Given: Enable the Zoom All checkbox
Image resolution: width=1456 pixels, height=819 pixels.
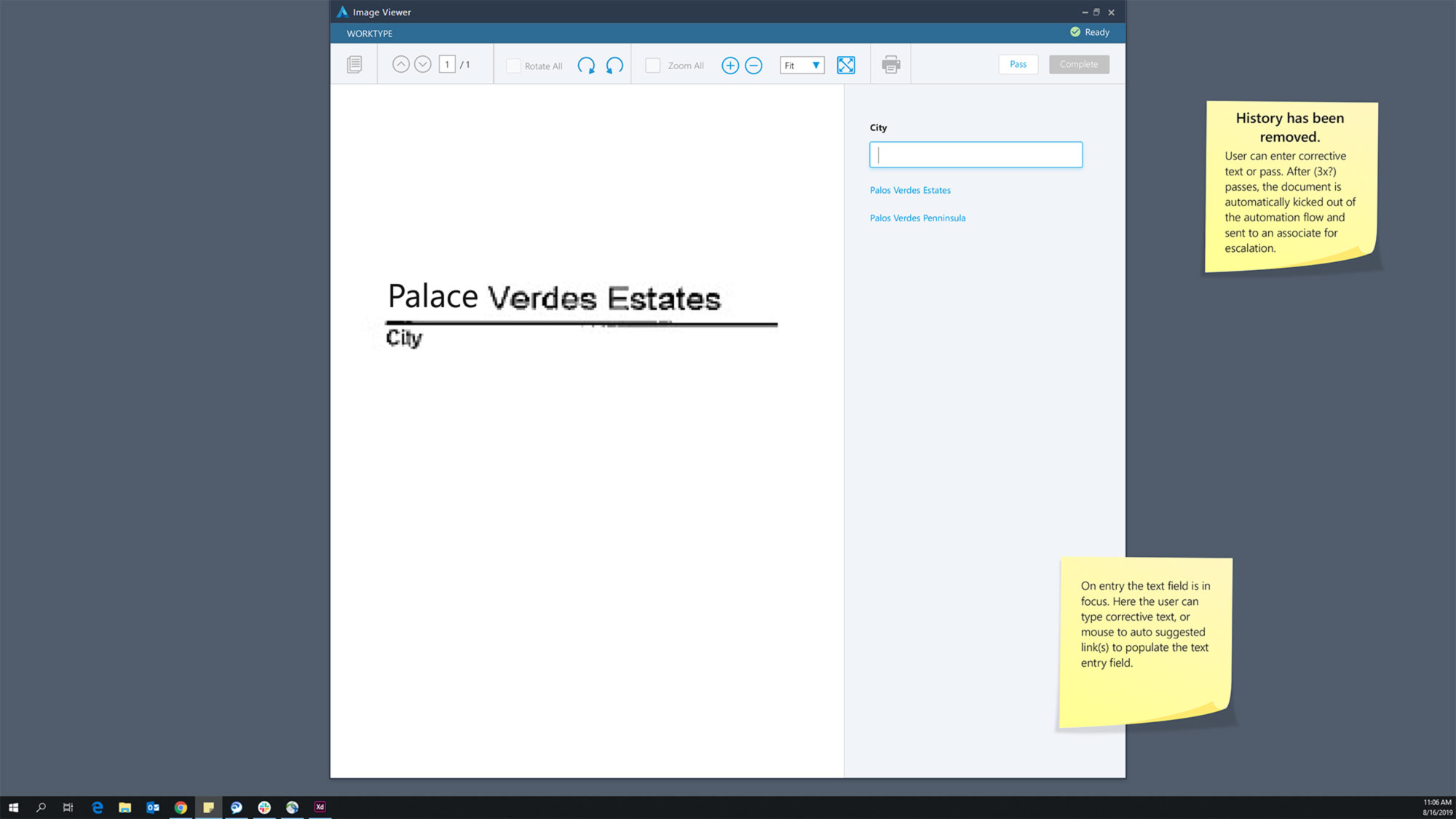Looking at the screenshot, I should tap(653, 66).
